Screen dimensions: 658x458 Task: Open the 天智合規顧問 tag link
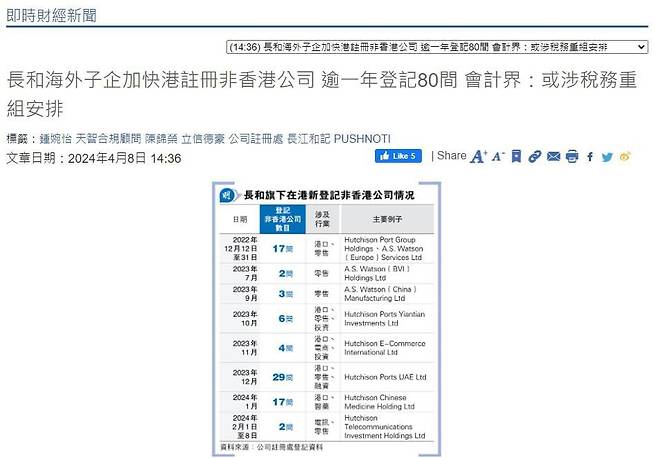coord(108,139)
